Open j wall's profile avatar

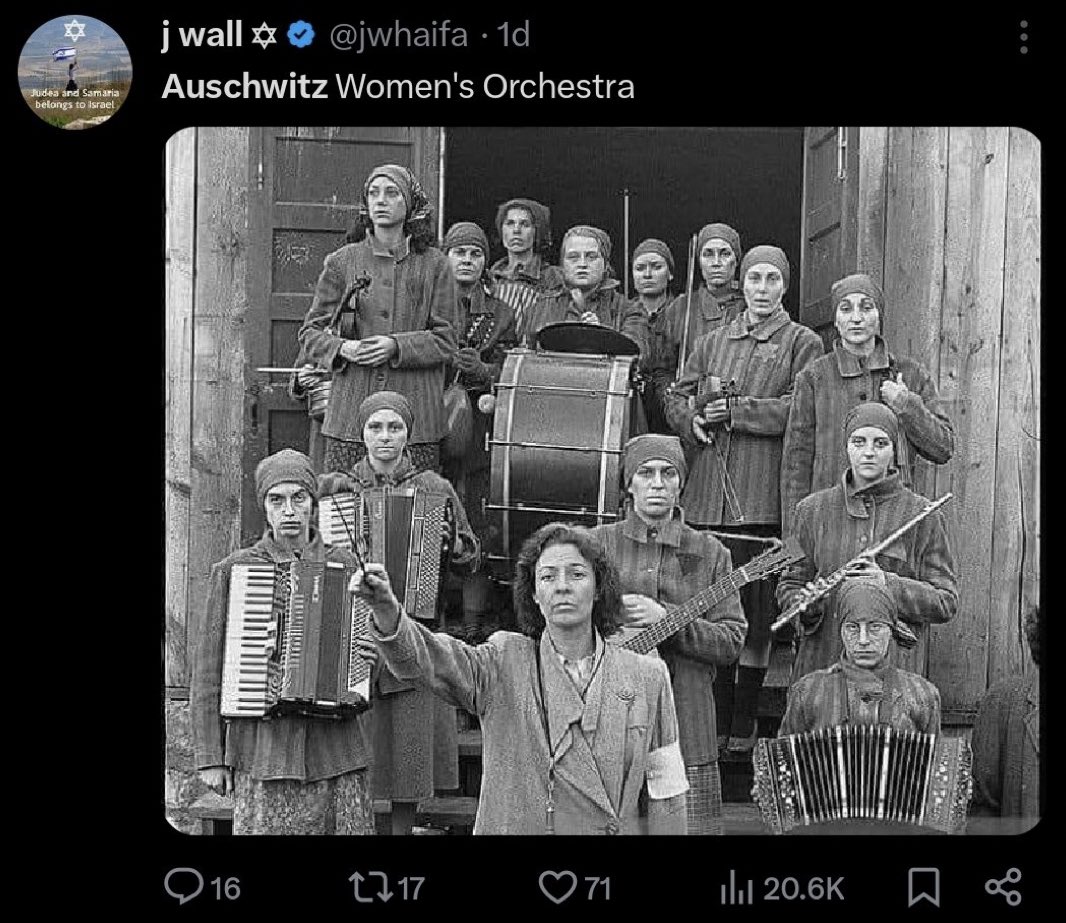75,72
